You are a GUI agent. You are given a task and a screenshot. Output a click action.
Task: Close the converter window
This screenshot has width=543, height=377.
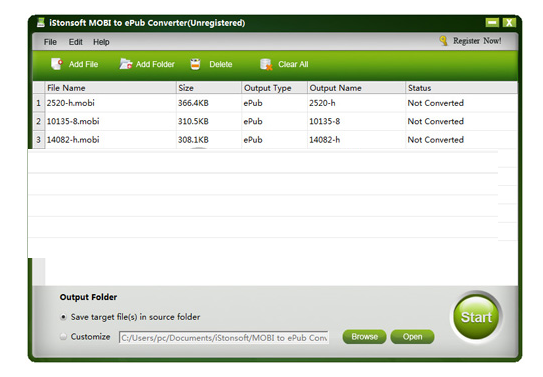point(509,23)
